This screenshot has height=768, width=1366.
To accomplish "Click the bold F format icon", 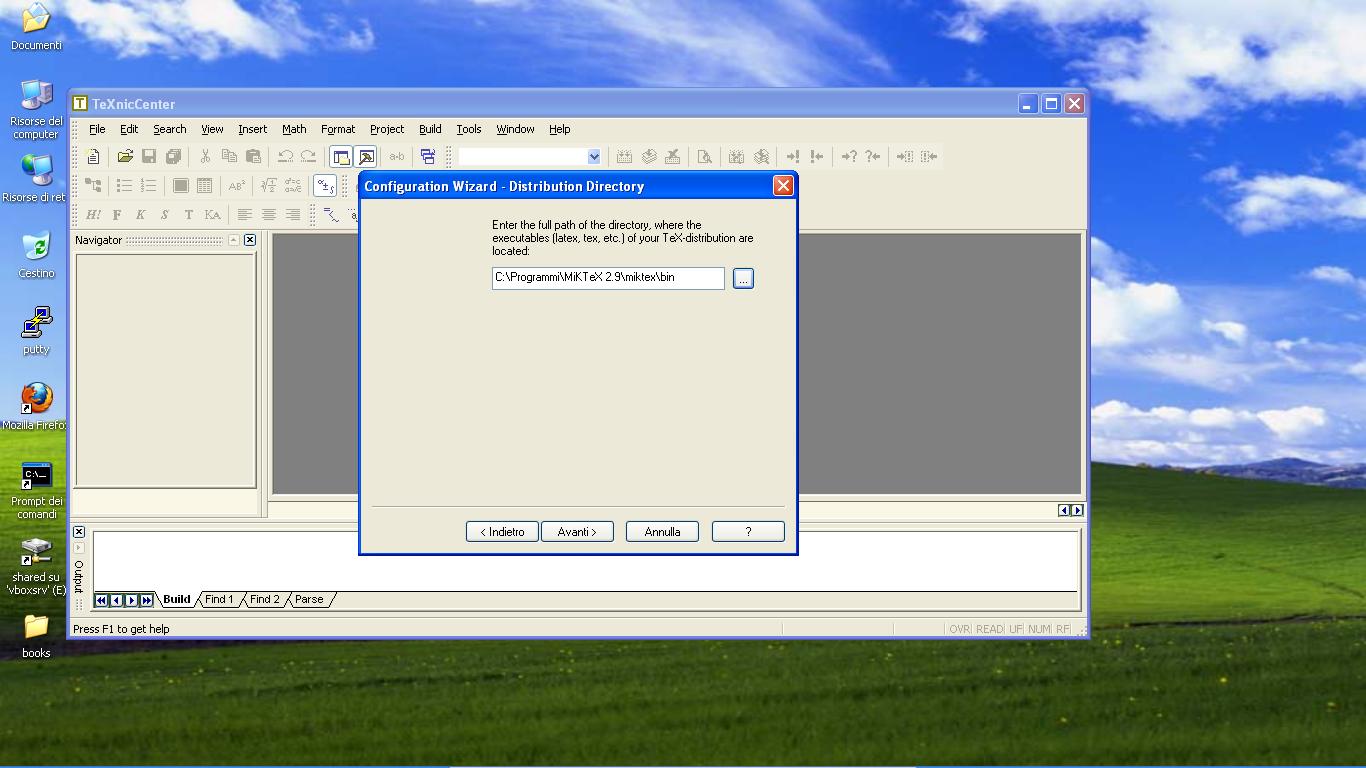I will point(117,214).
